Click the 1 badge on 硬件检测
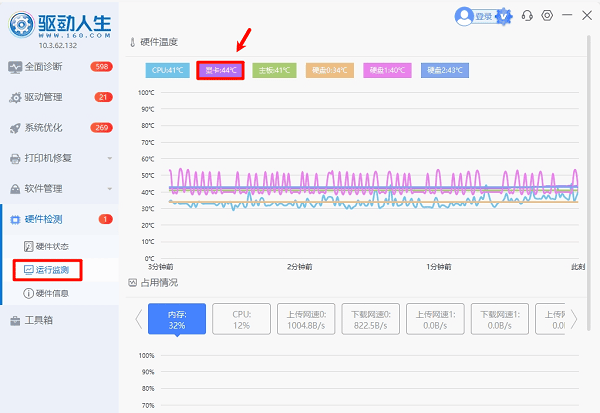Screen dimensions: 600x413 (x=106, y=219)
